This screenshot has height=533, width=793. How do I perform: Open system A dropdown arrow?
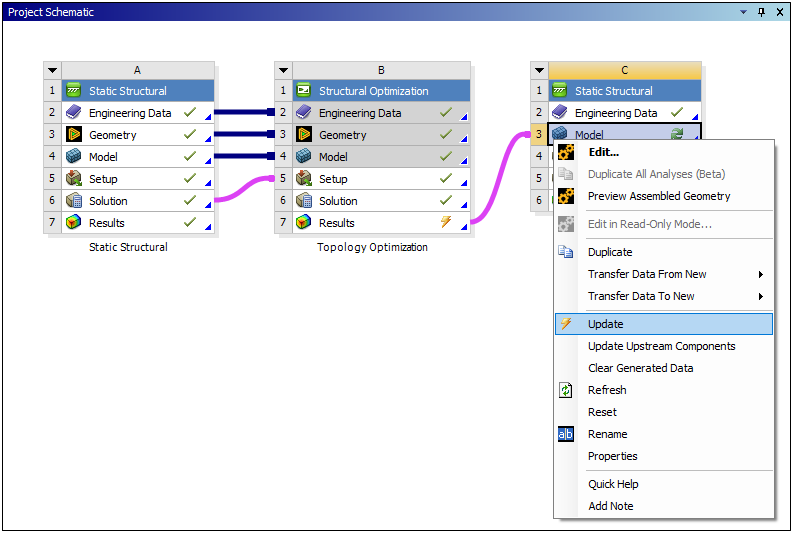point(52,70)
